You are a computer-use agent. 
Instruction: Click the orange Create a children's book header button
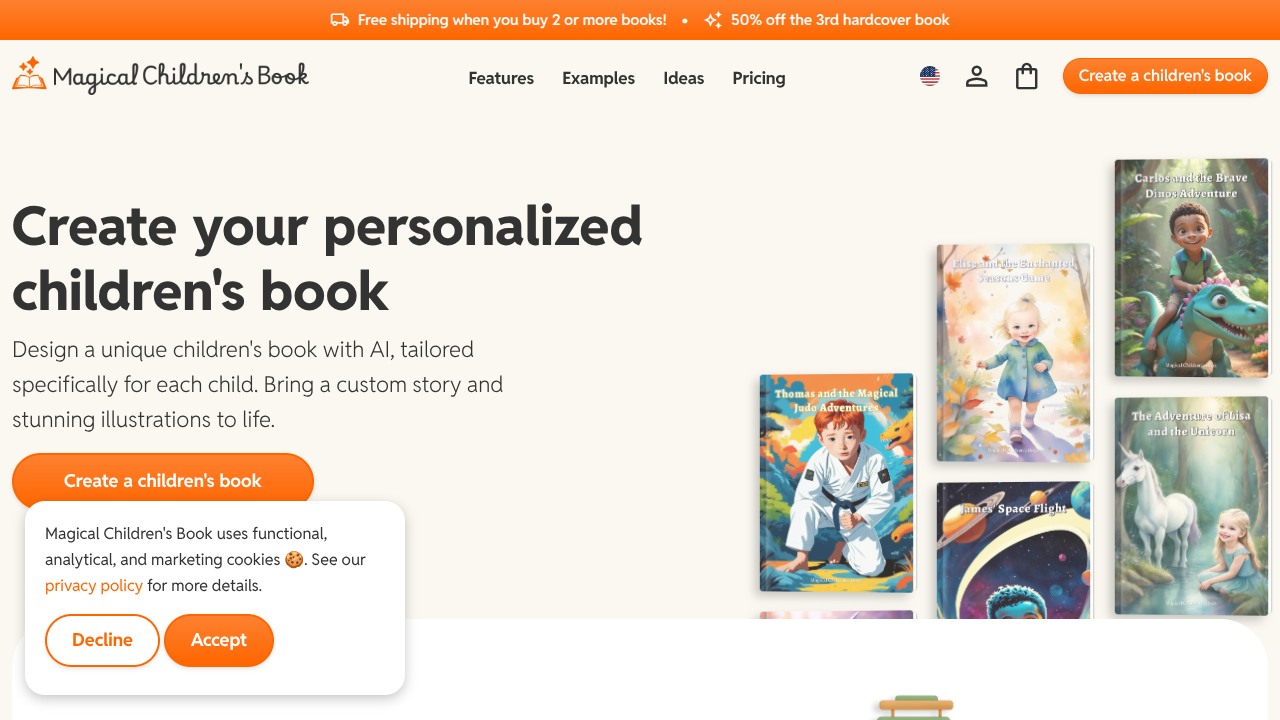[x=1164, y=75]
